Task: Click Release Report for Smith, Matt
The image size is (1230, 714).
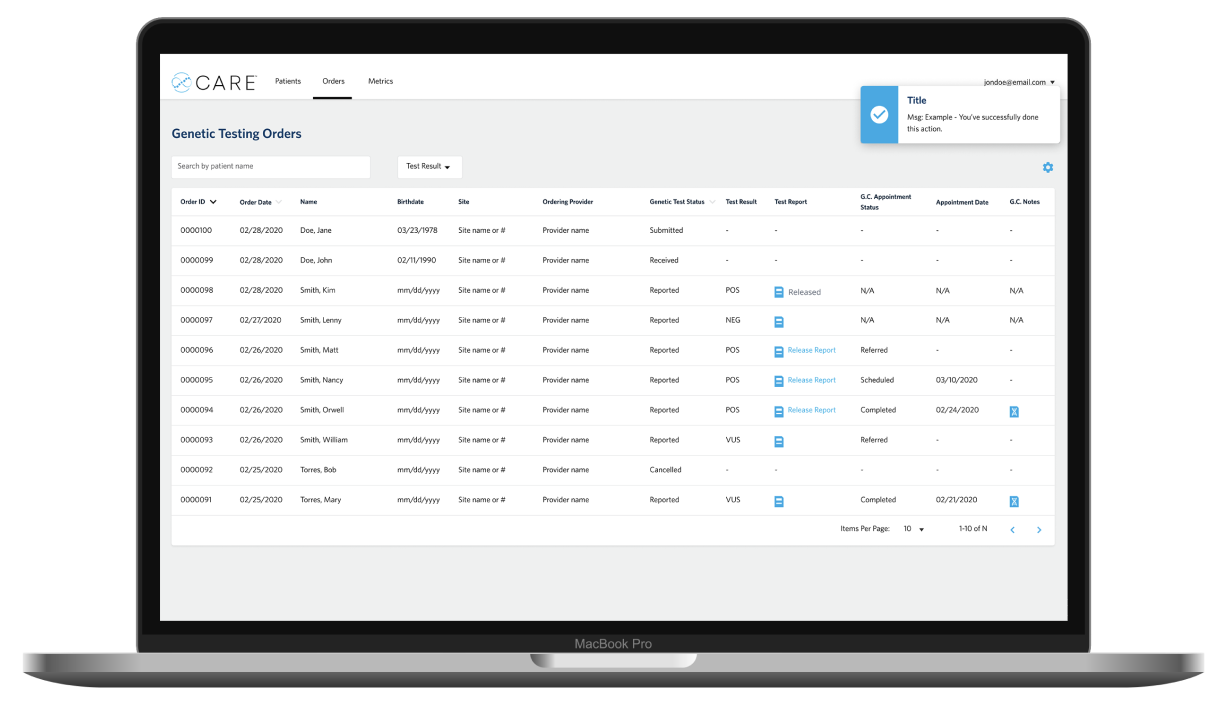Action: (811, 350)
